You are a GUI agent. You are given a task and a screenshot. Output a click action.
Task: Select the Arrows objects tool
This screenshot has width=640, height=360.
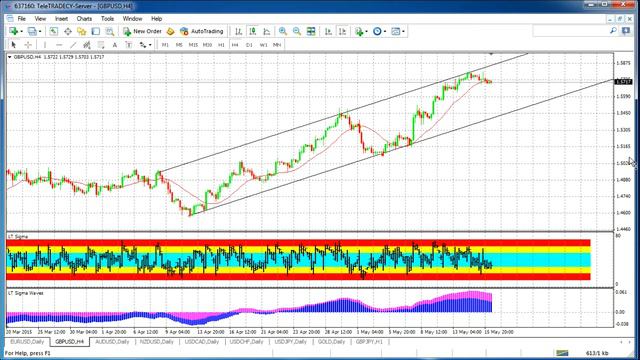point(143,45)
